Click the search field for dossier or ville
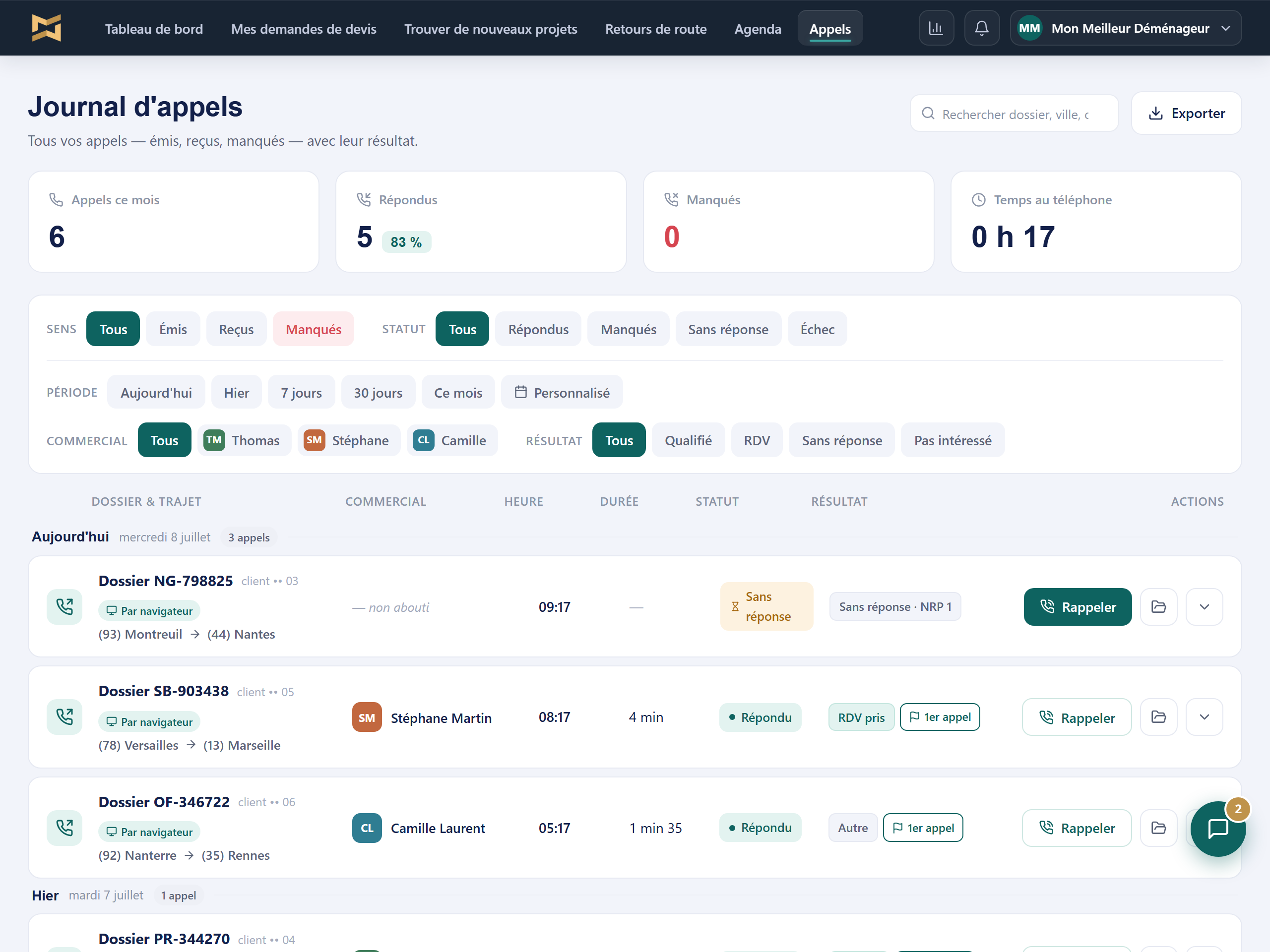Image resolution: width=1270 pixels, height=952 pixels. [1014, 114]
